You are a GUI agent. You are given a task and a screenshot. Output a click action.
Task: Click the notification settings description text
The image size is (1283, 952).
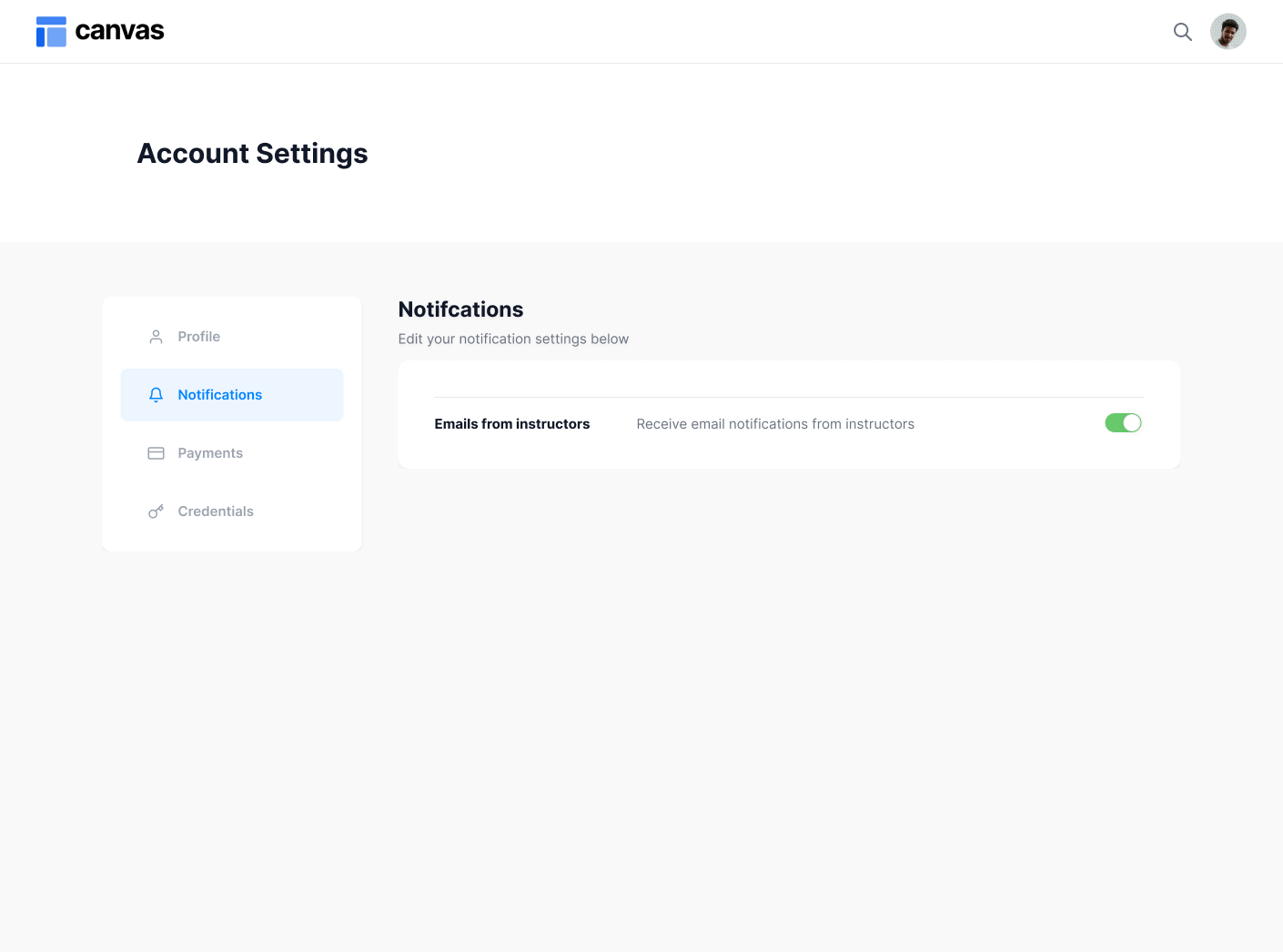(513, 339)
